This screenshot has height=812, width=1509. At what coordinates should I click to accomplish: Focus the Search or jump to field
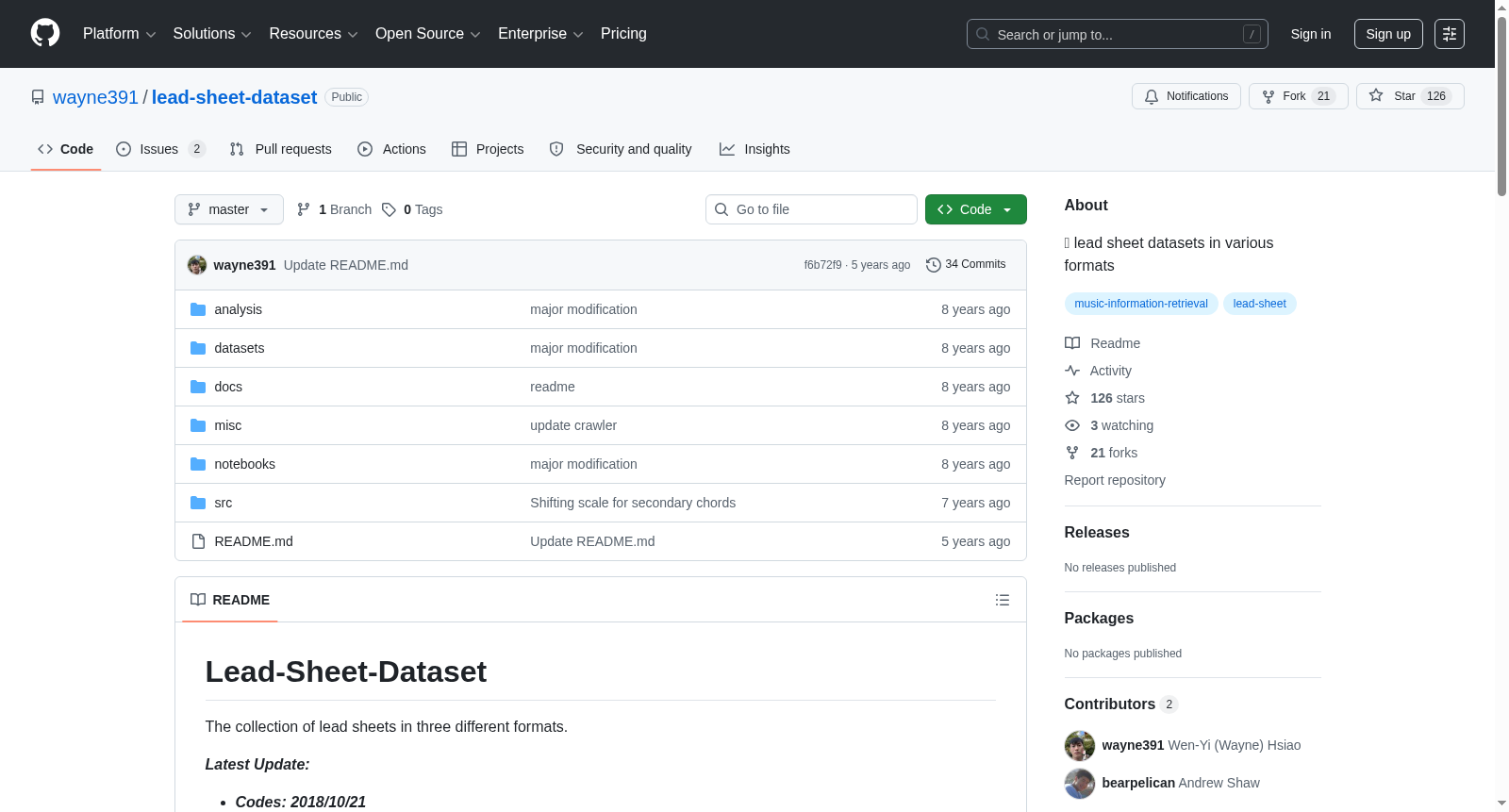point(1118,34)
